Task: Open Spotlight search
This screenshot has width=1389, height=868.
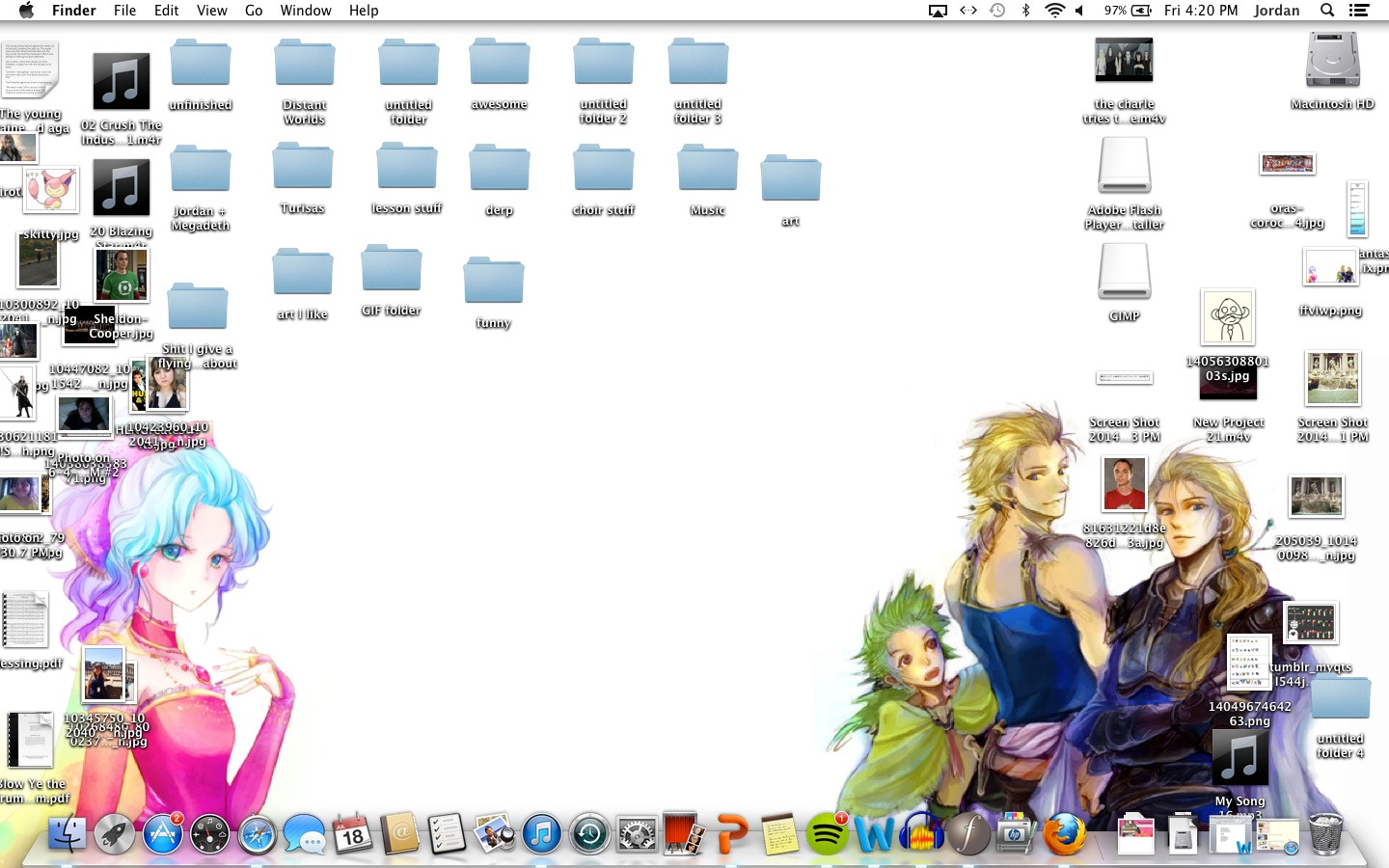Action: tap(1327, 11)
